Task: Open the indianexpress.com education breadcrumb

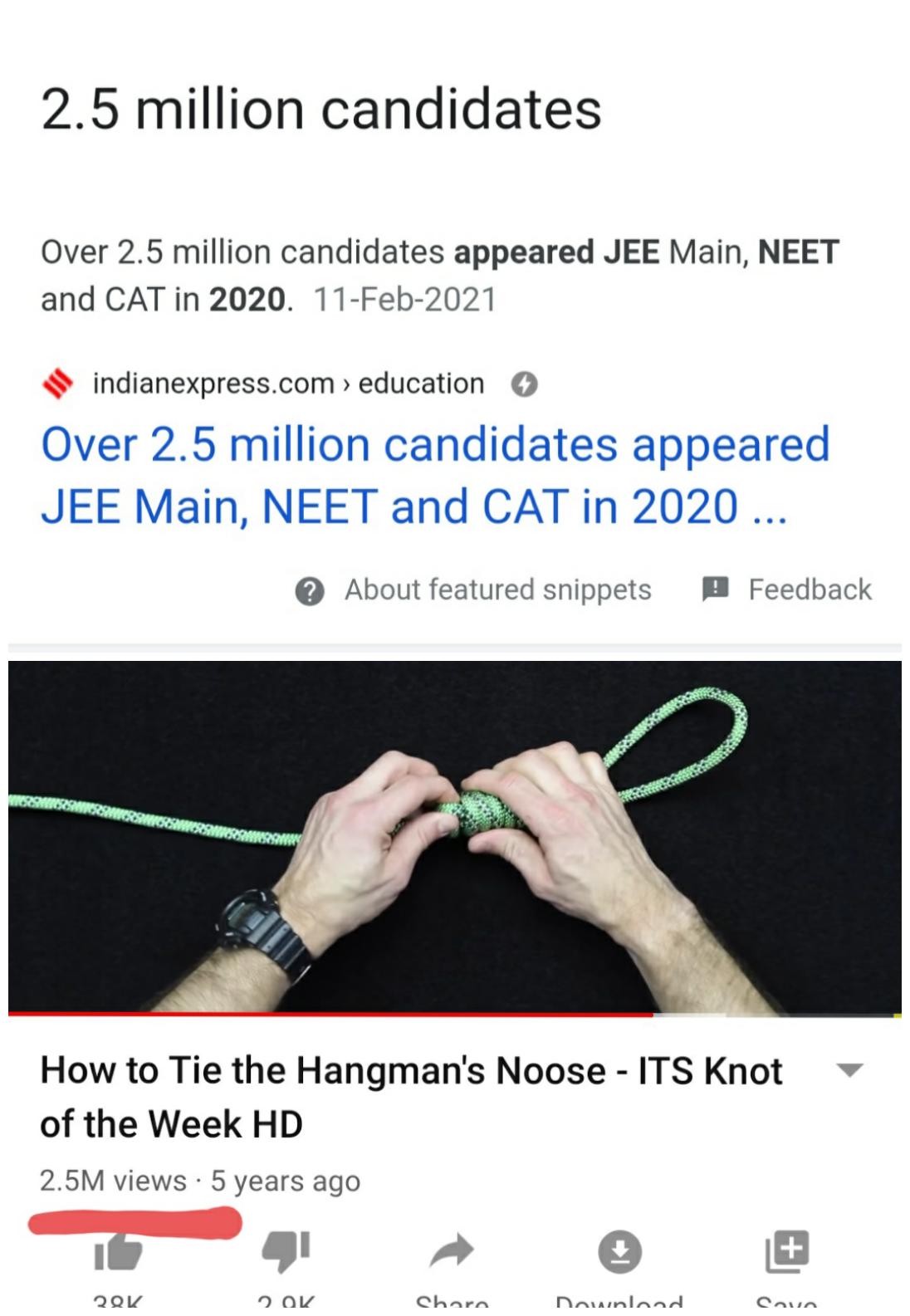Action: 287,383
